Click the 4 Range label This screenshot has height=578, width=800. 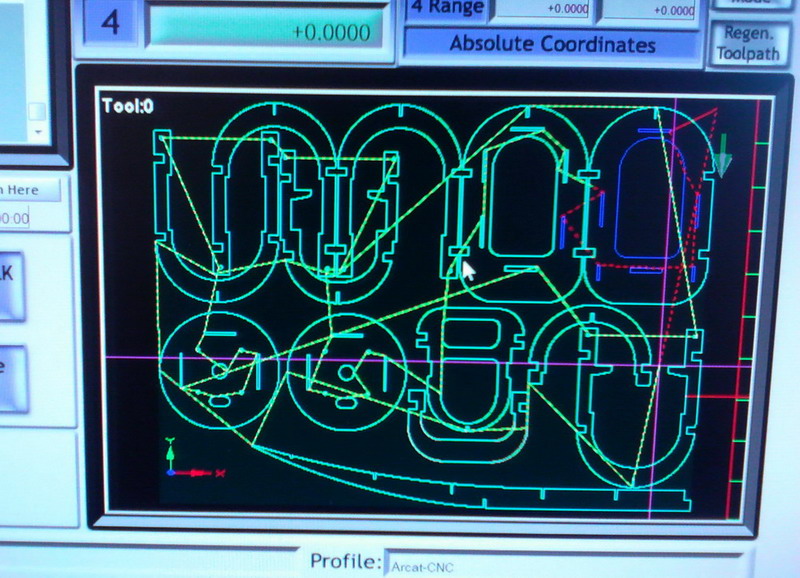[448, 9]
